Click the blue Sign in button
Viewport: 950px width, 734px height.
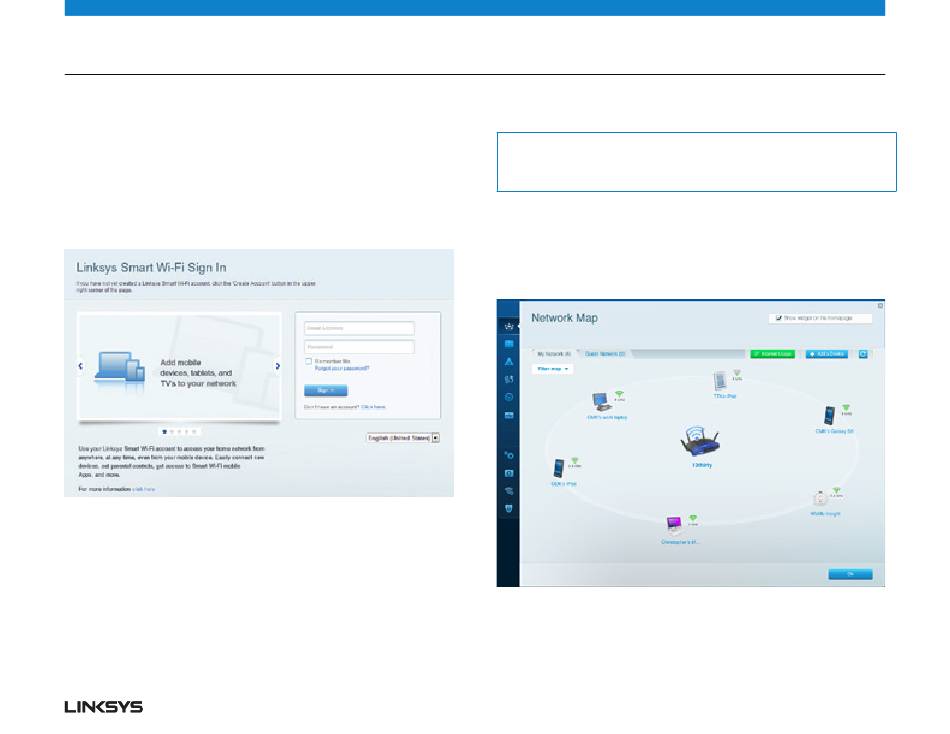[325, 390]
